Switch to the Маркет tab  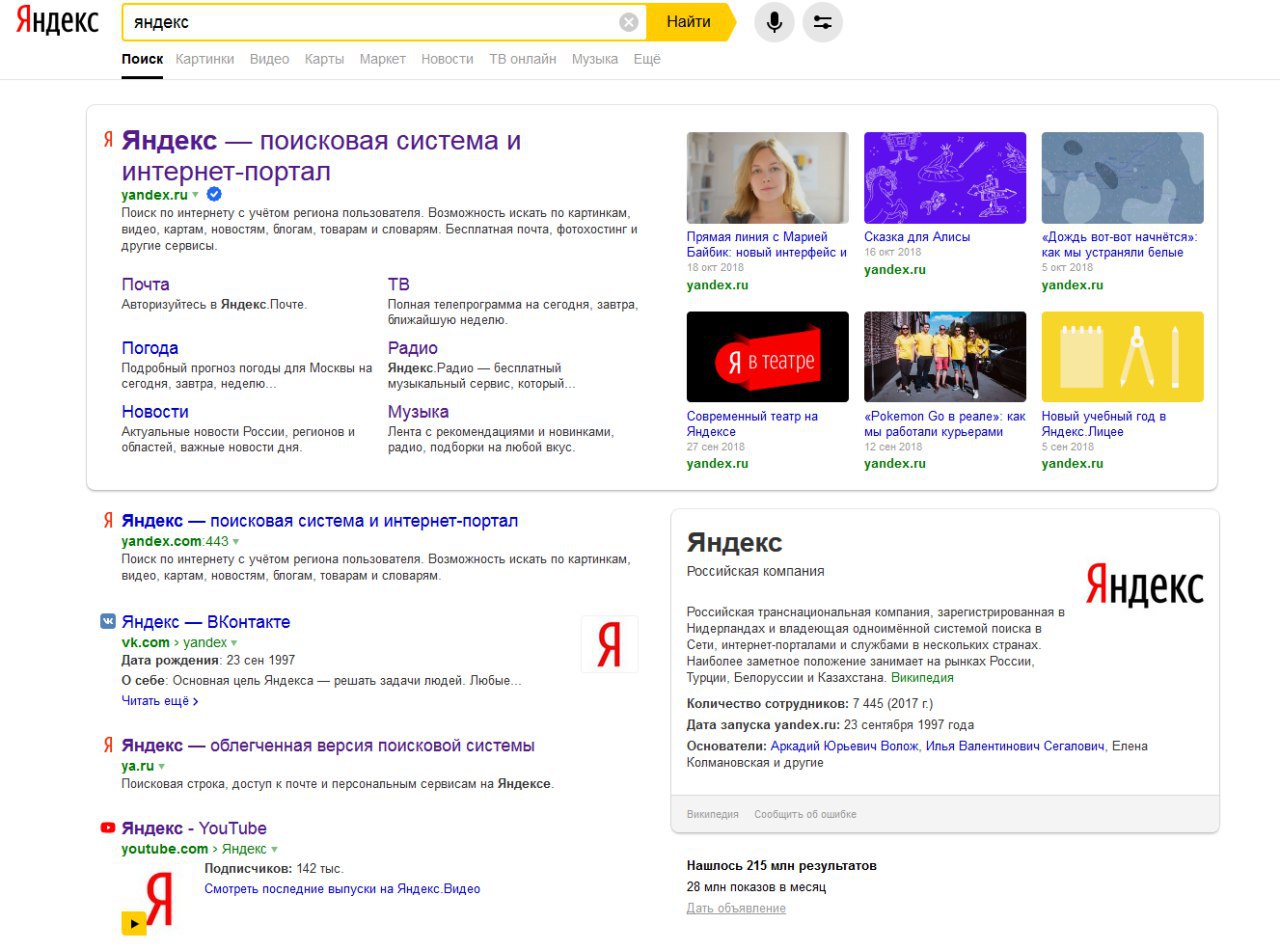point(383,59)
